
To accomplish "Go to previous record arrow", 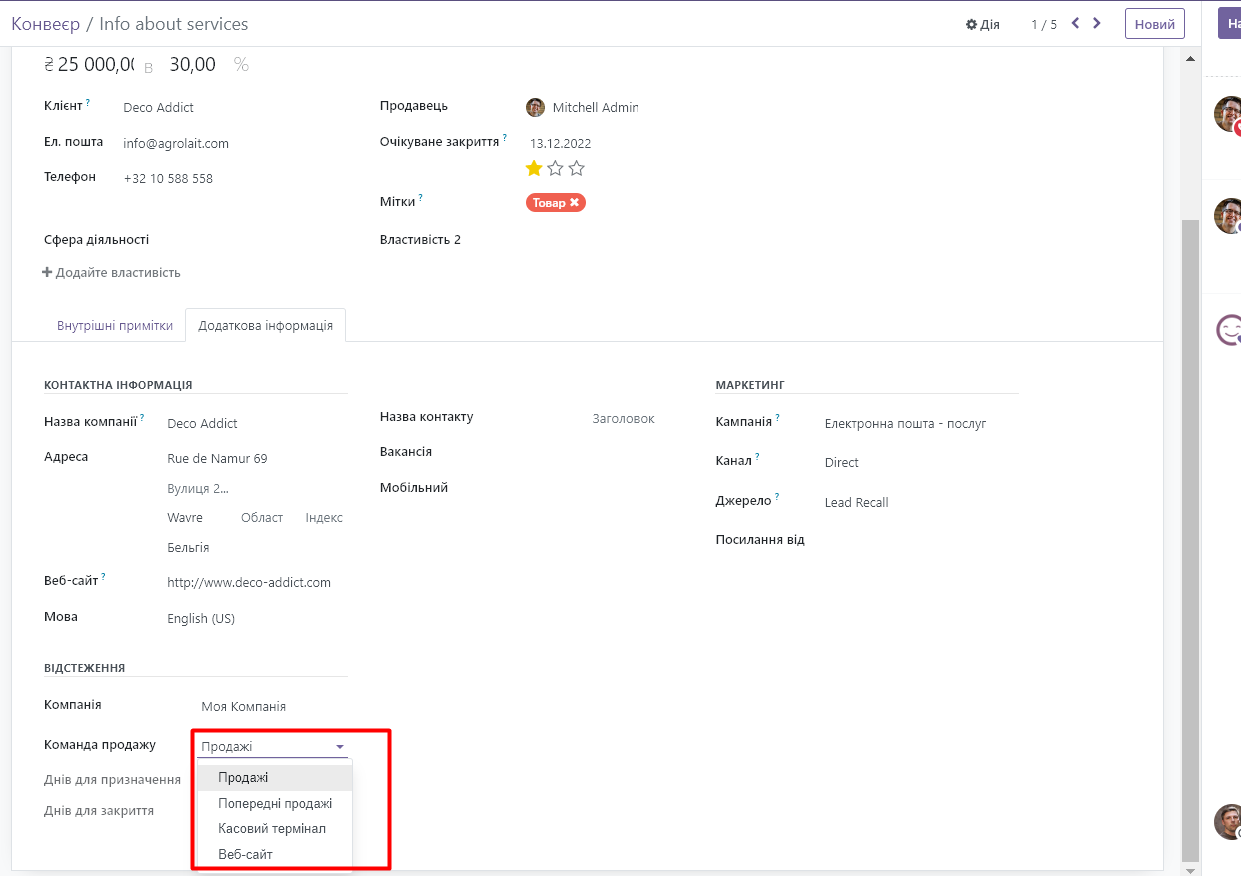I will pyautogui.click(x=1075, y=23).
